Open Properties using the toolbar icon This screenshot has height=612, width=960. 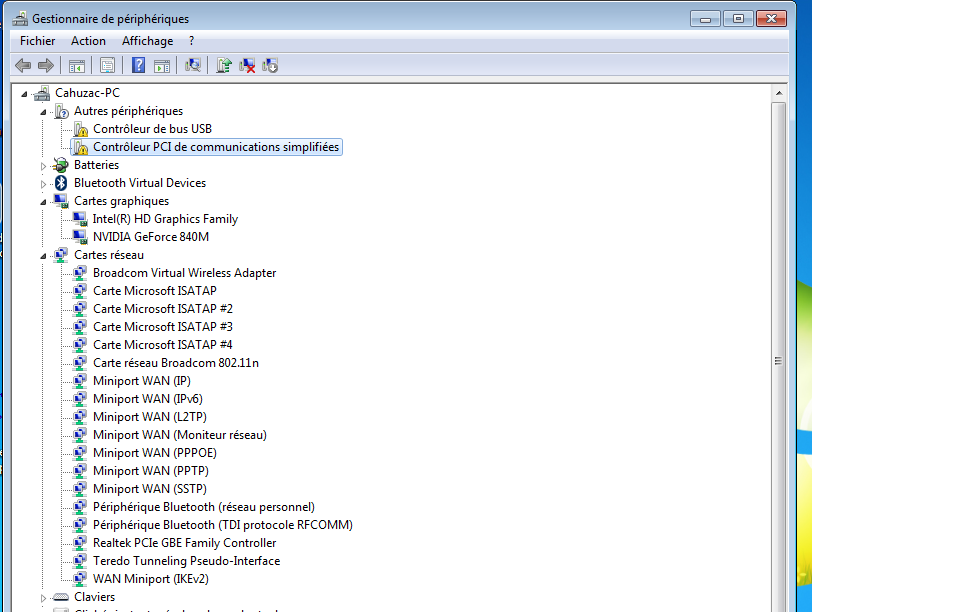click(x=107, y=66)
